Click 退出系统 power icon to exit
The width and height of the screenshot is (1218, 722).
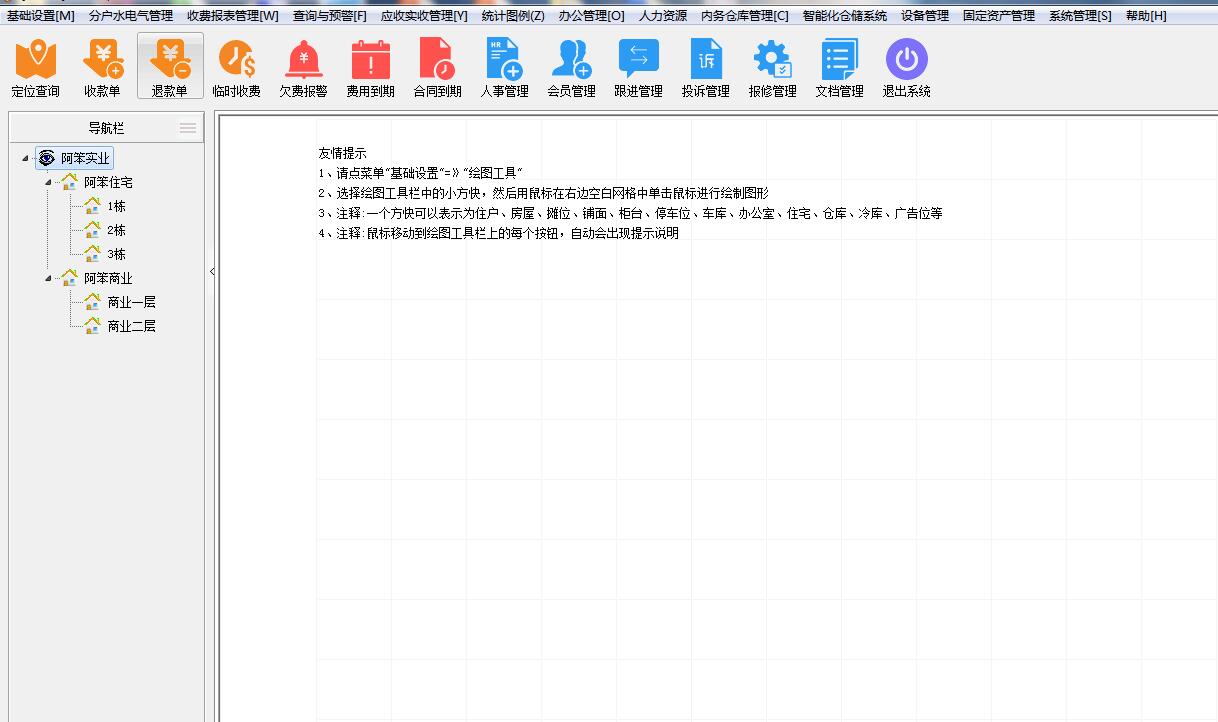907,60
